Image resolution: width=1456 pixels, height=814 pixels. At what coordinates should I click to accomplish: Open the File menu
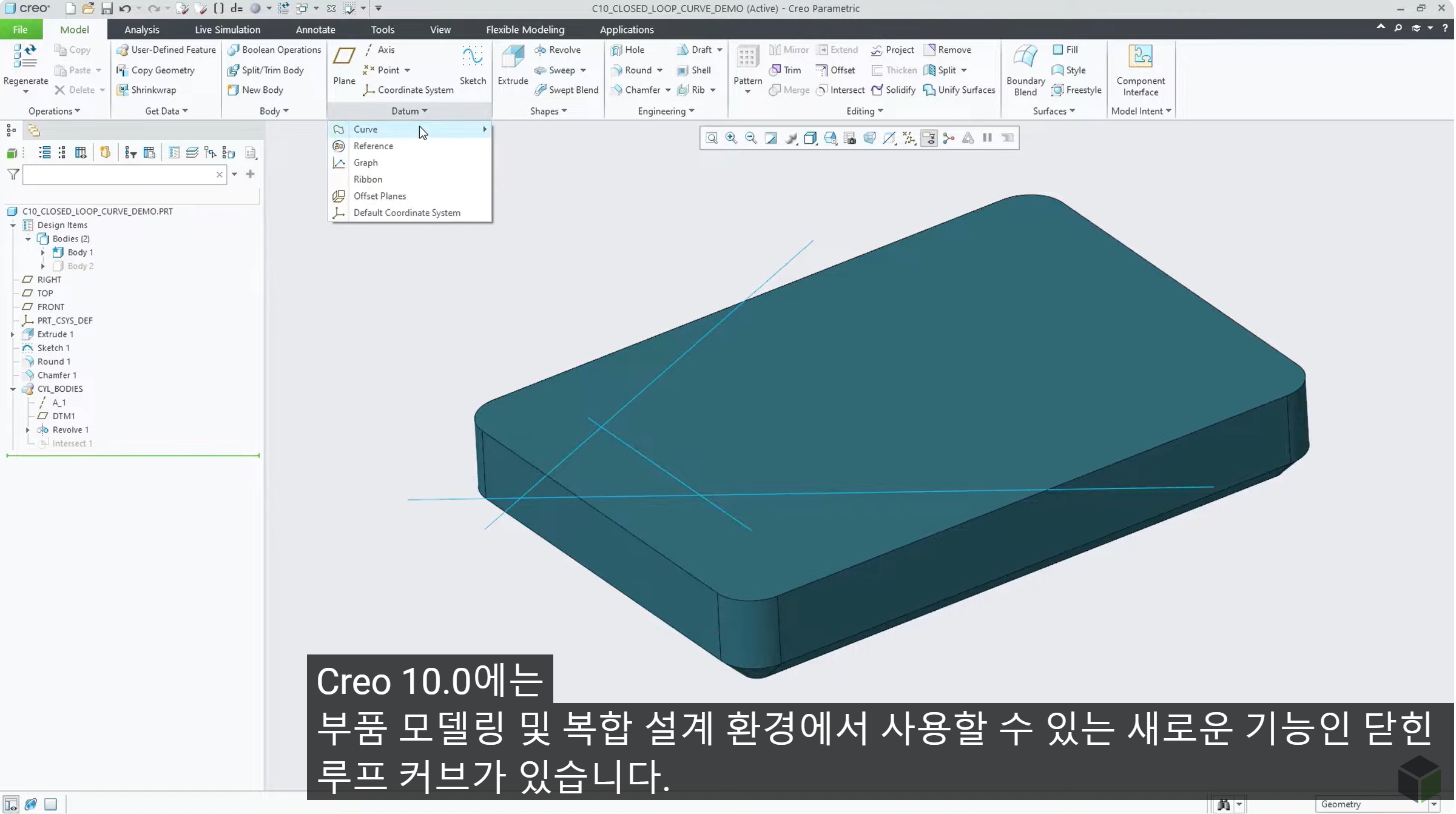click(20, 29)
